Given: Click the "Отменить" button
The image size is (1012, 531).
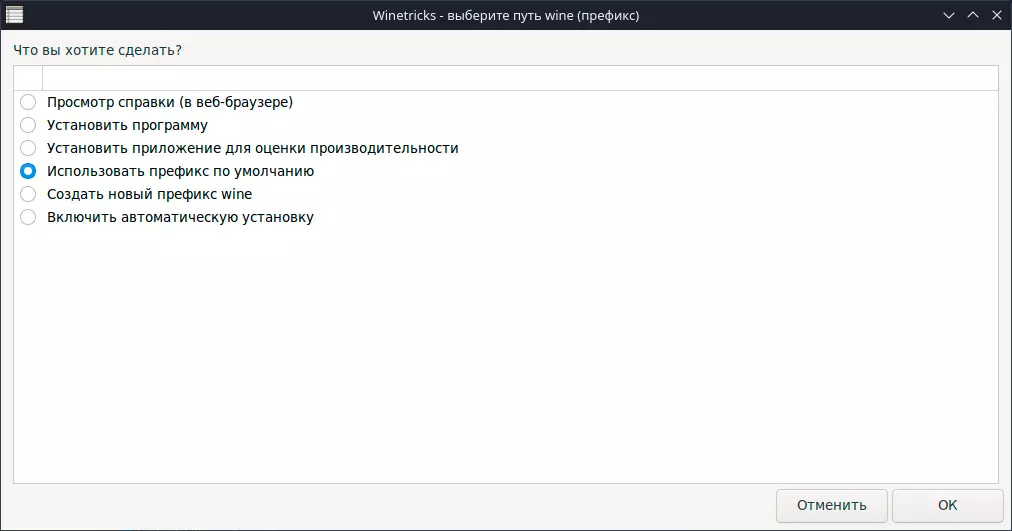Looking at the screenshot, I should pos(831,505).
